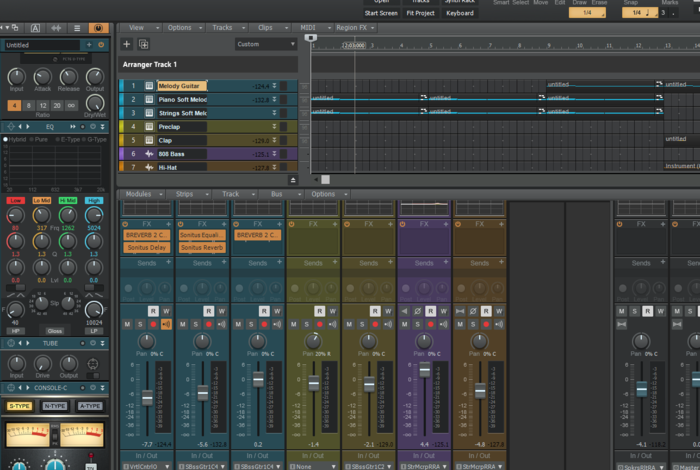This screenshot has width=700, height=470.
Task: Open the Sonitus Reverb effect
Action: (202, 247)
